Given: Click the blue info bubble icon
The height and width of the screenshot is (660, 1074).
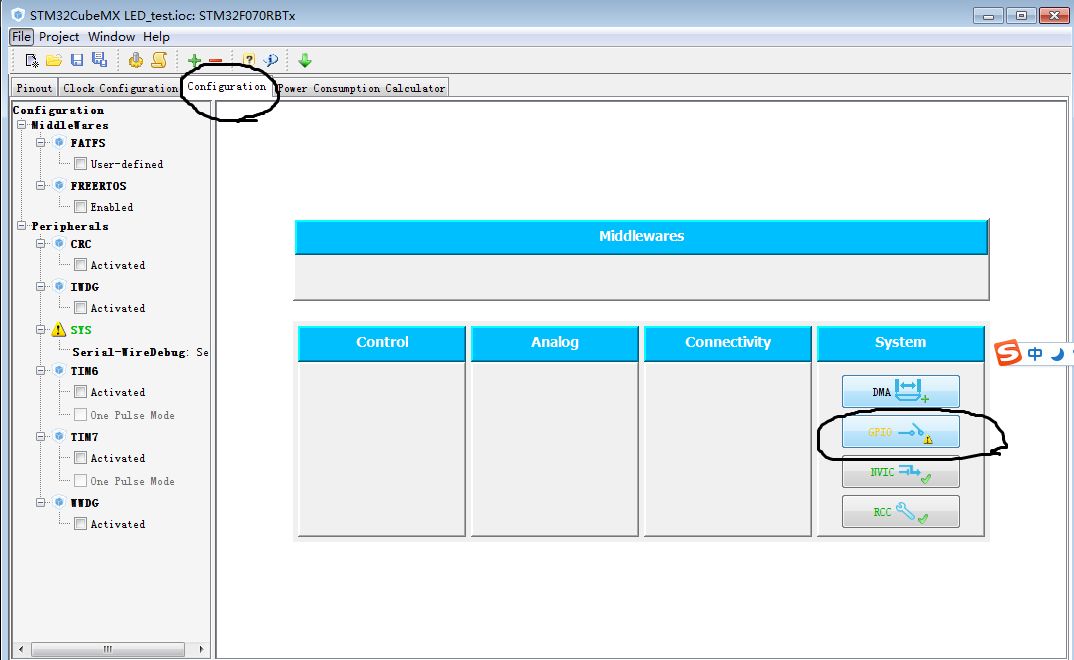Looking at the screenshot, I should click(271, 60).
